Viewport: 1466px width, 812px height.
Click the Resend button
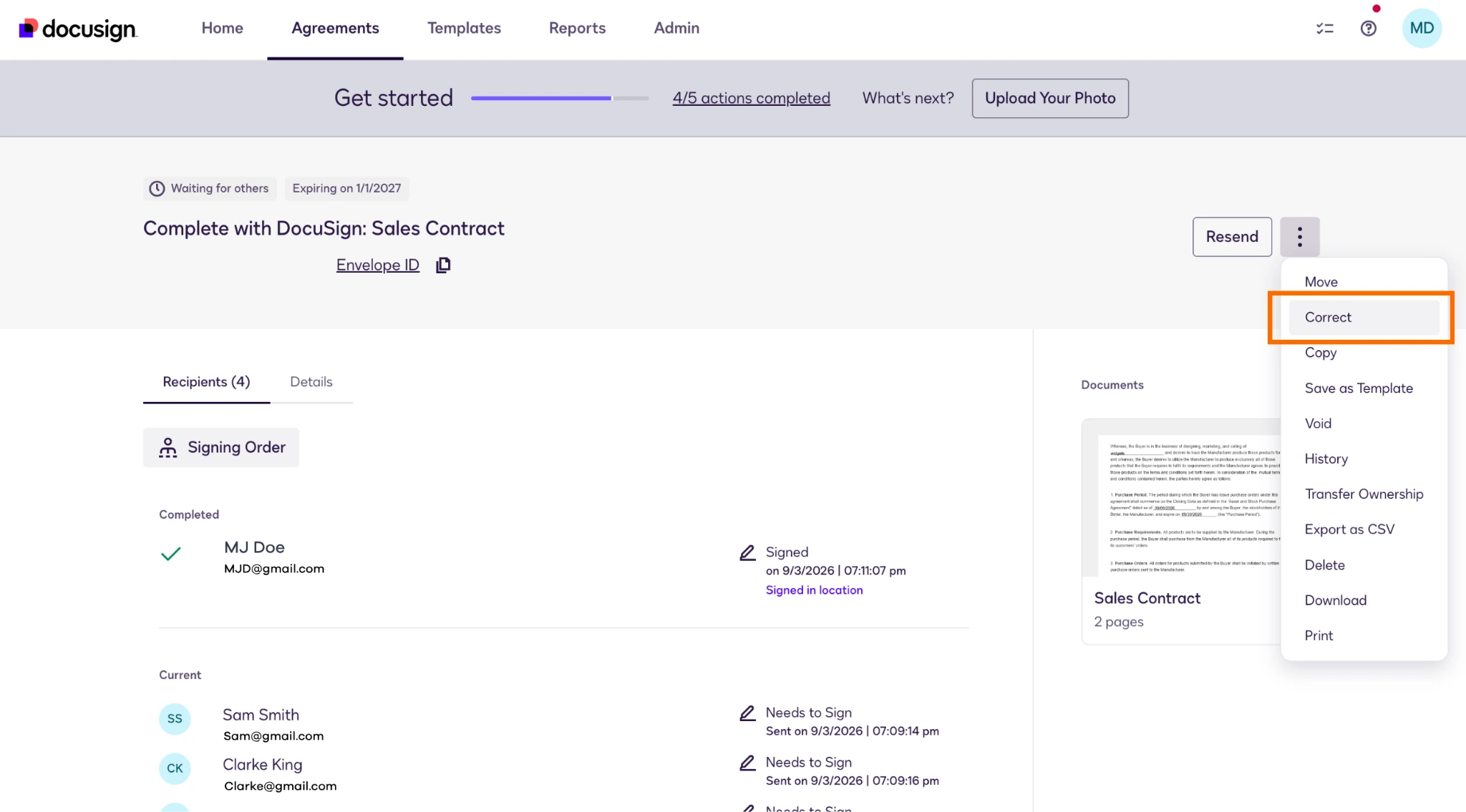(1232, 237)
